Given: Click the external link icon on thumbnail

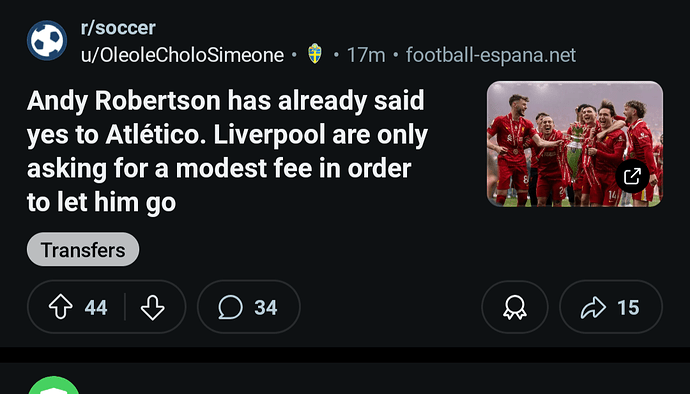Looking at the screenshot, I should (x=632, y=176).
